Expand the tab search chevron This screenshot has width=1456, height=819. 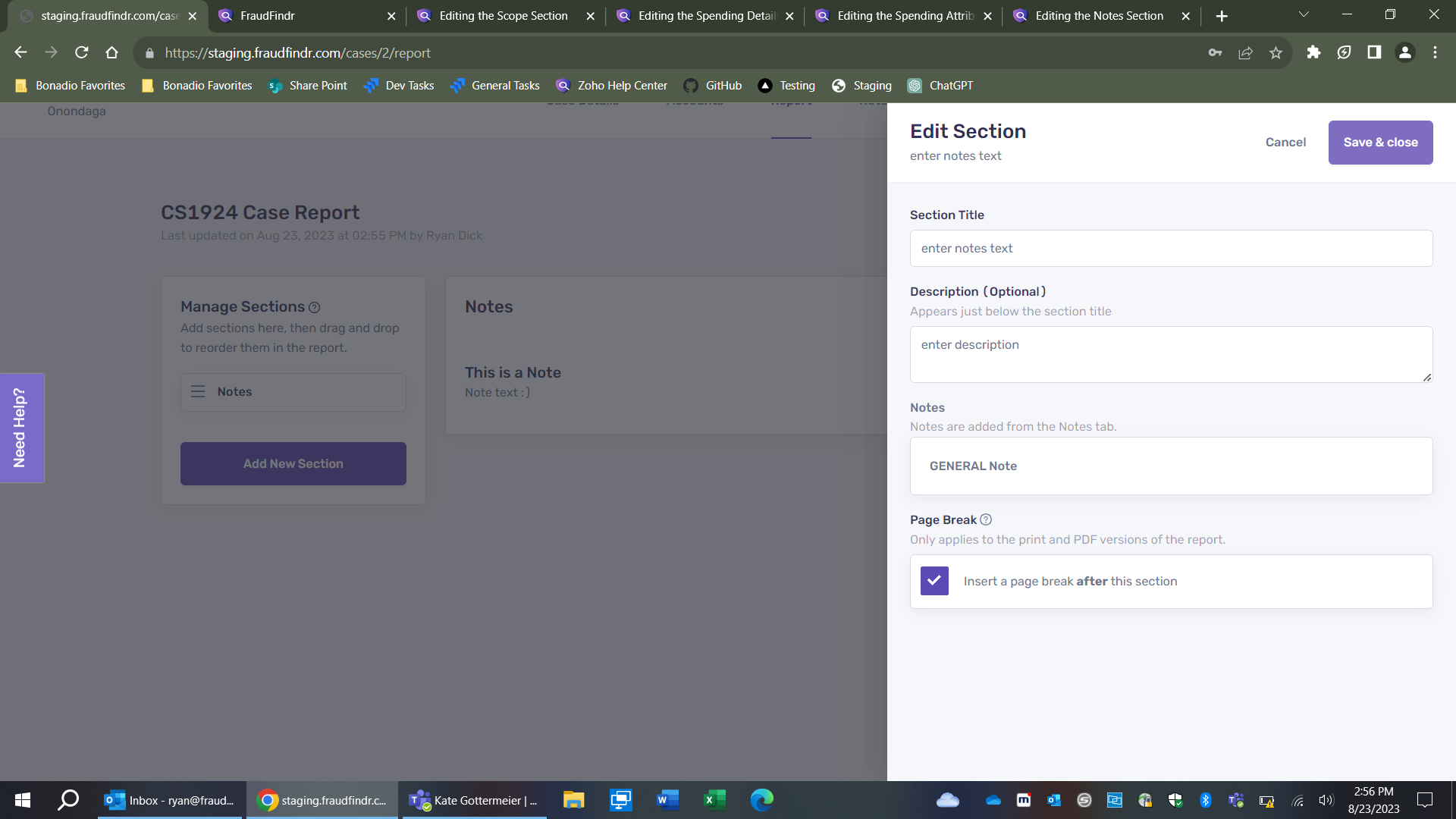pos(1304,15)
